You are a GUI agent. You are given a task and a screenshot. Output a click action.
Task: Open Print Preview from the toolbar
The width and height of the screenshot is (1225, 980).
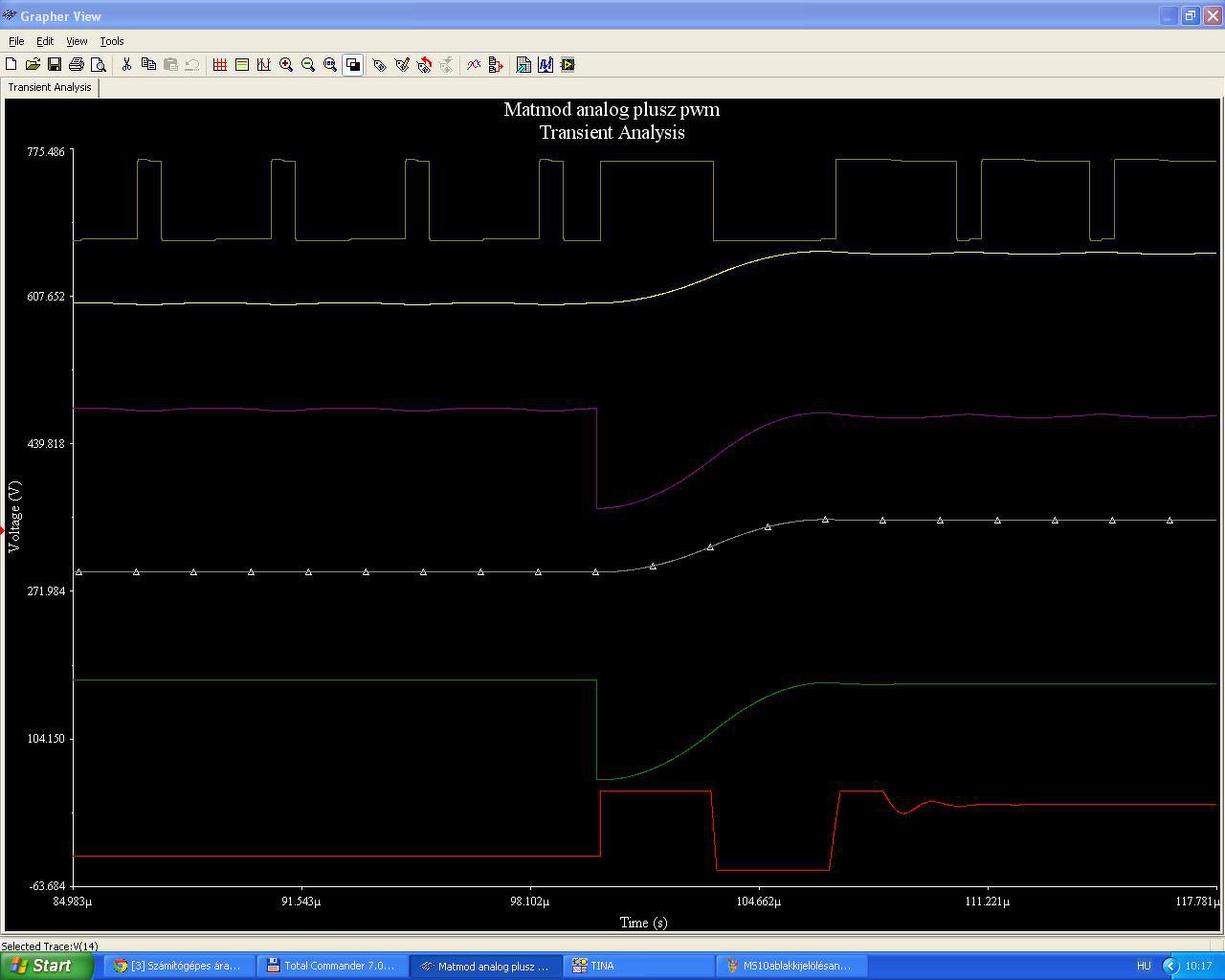coord(99,64)
